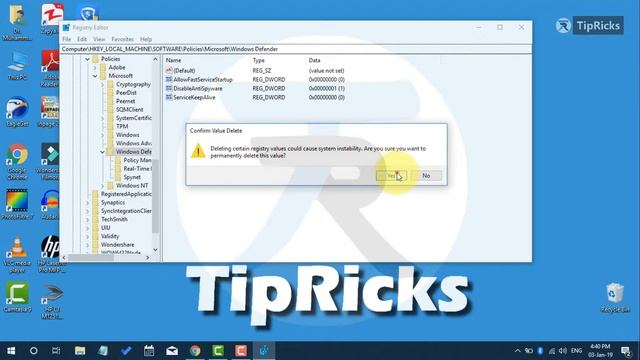The width and height of the screenshot is (640, 360).
Task: Open the blue checkmark app on taskbar
Action: pyautogui.click(x=126, y=351)
